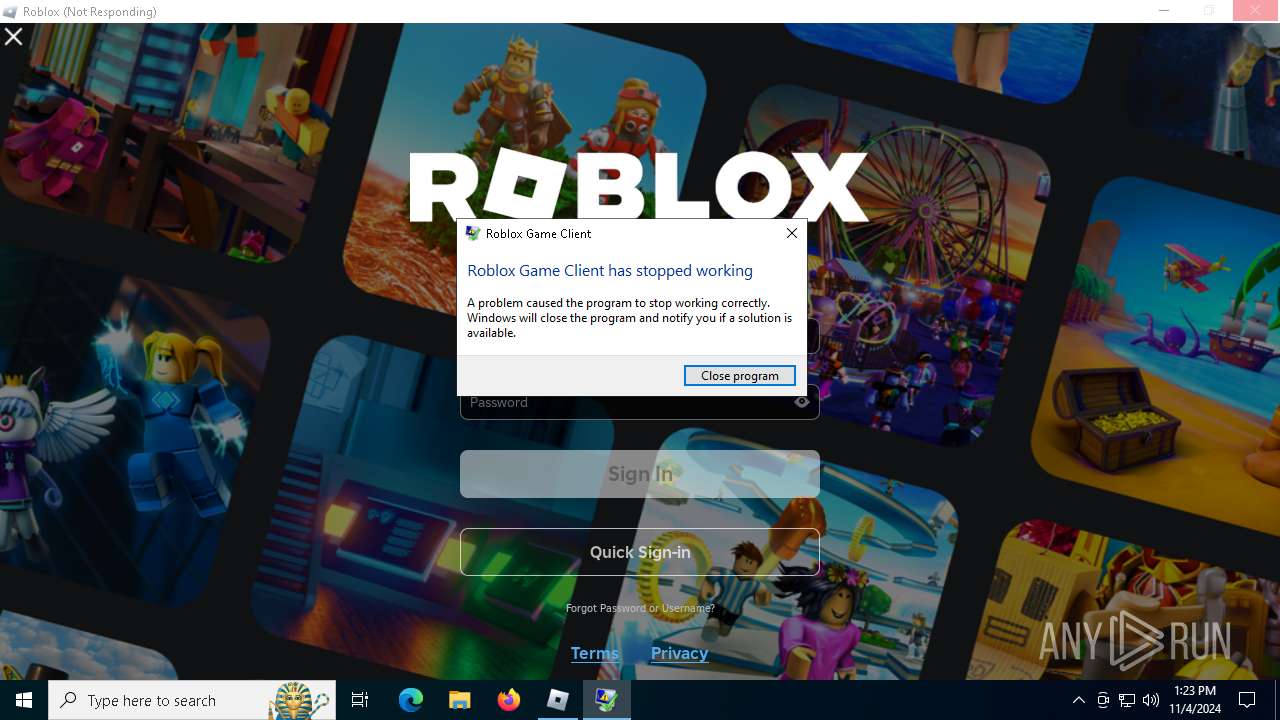1280x720 pixels.
Task: Launch Microsoft Edge from taskbar
Action: coord(411,700)
